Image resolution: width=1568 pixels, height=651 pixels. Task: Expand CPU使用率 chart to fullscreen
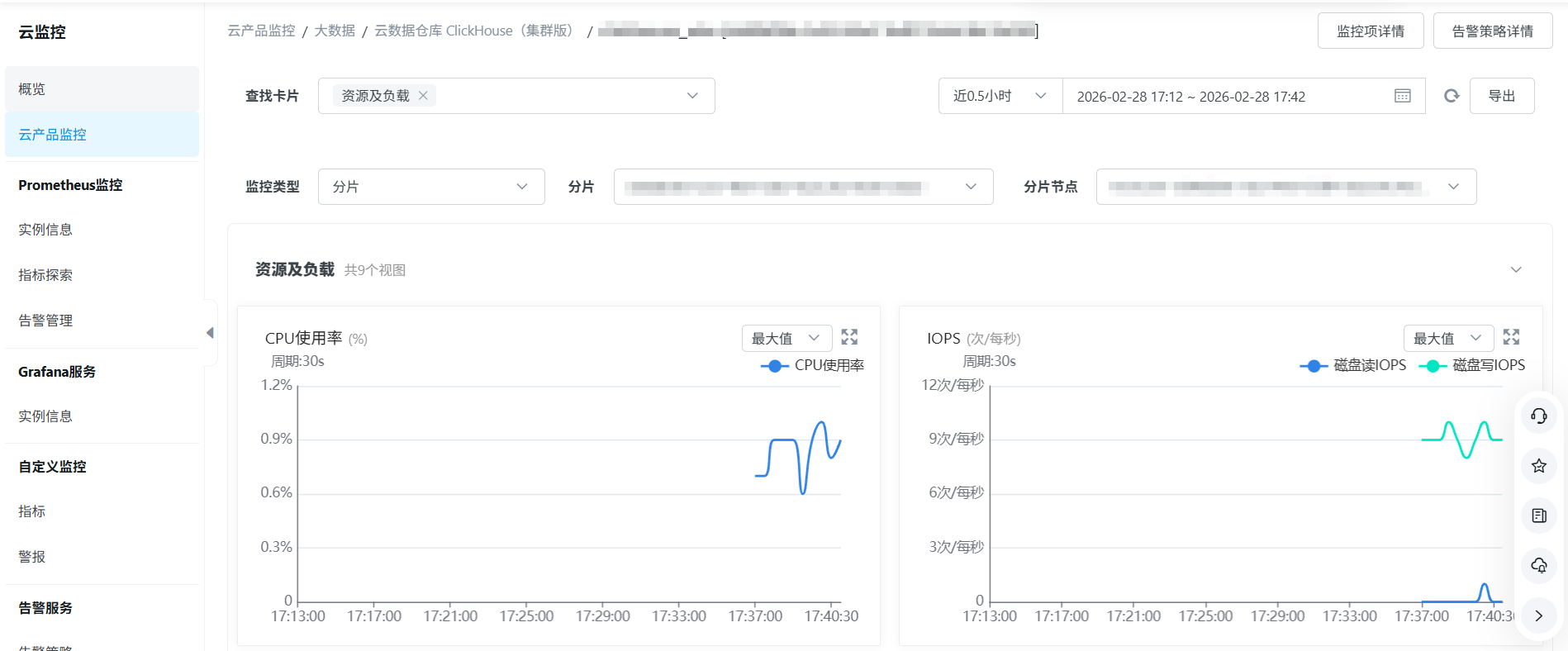849,337
